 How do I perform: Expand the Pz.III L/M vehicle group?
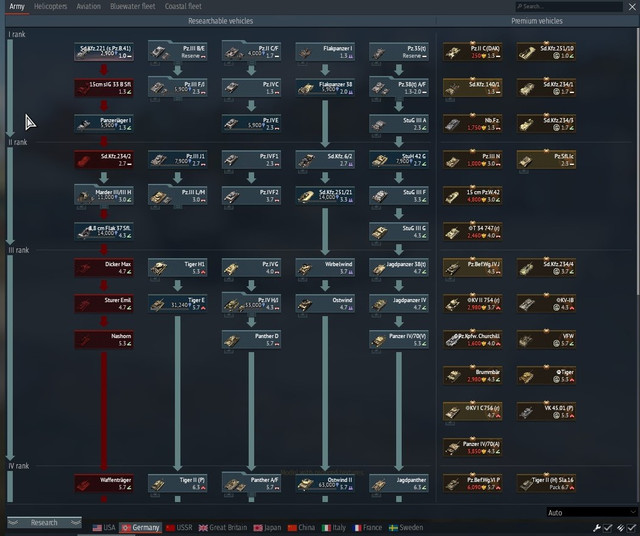178,196
